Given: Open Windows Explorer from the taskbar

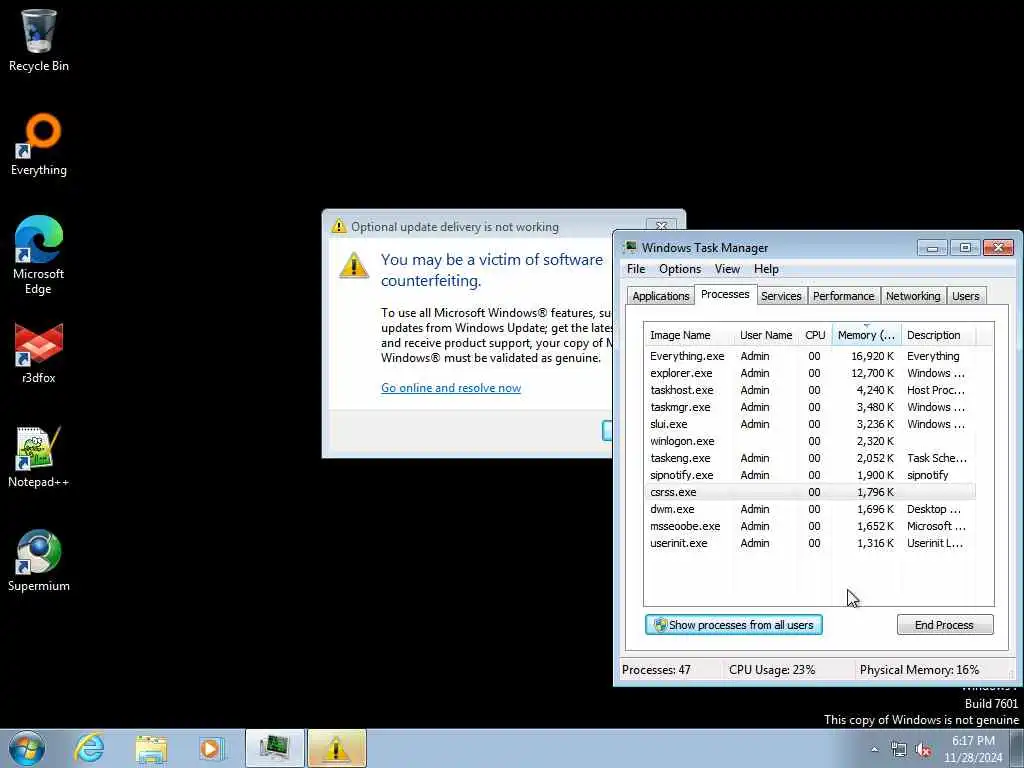Looking at the screenshot, I should tap(152, 748).
